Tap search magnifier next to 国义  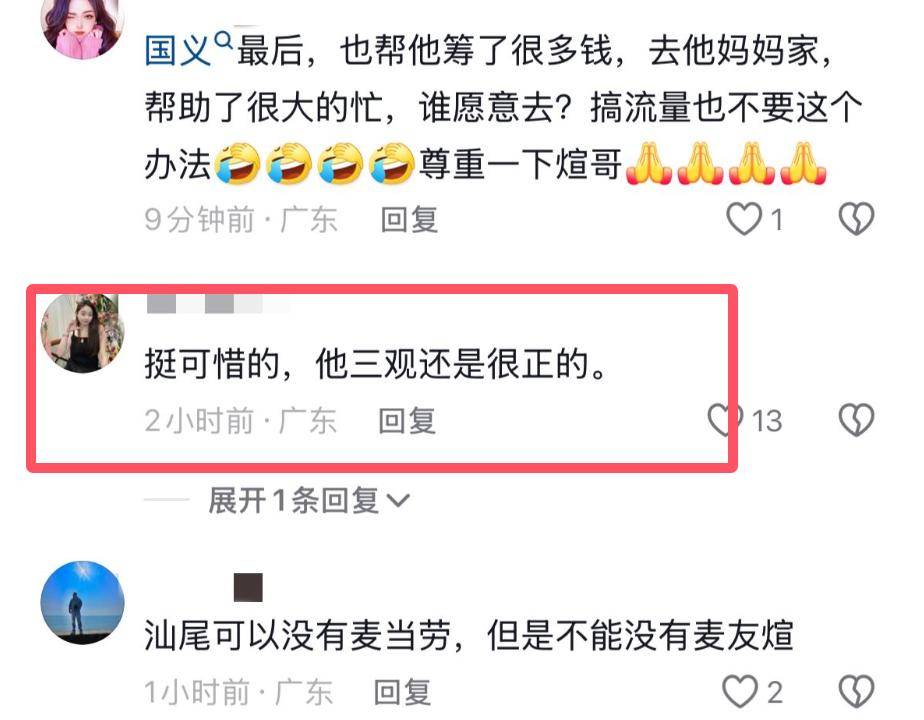click(223, 41)
